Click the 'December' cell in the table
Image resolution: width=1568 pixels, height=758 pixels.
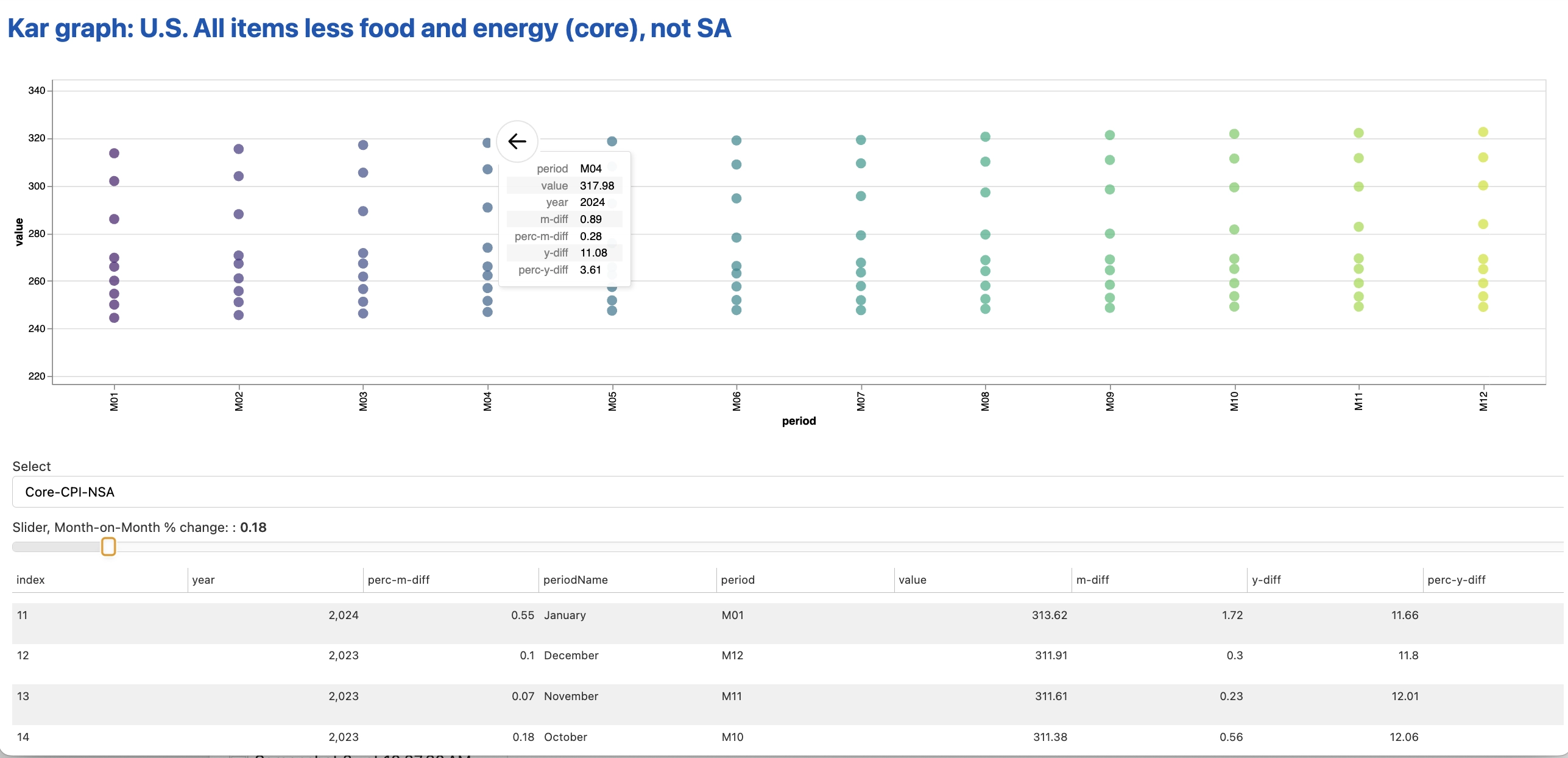click(571, 655)
